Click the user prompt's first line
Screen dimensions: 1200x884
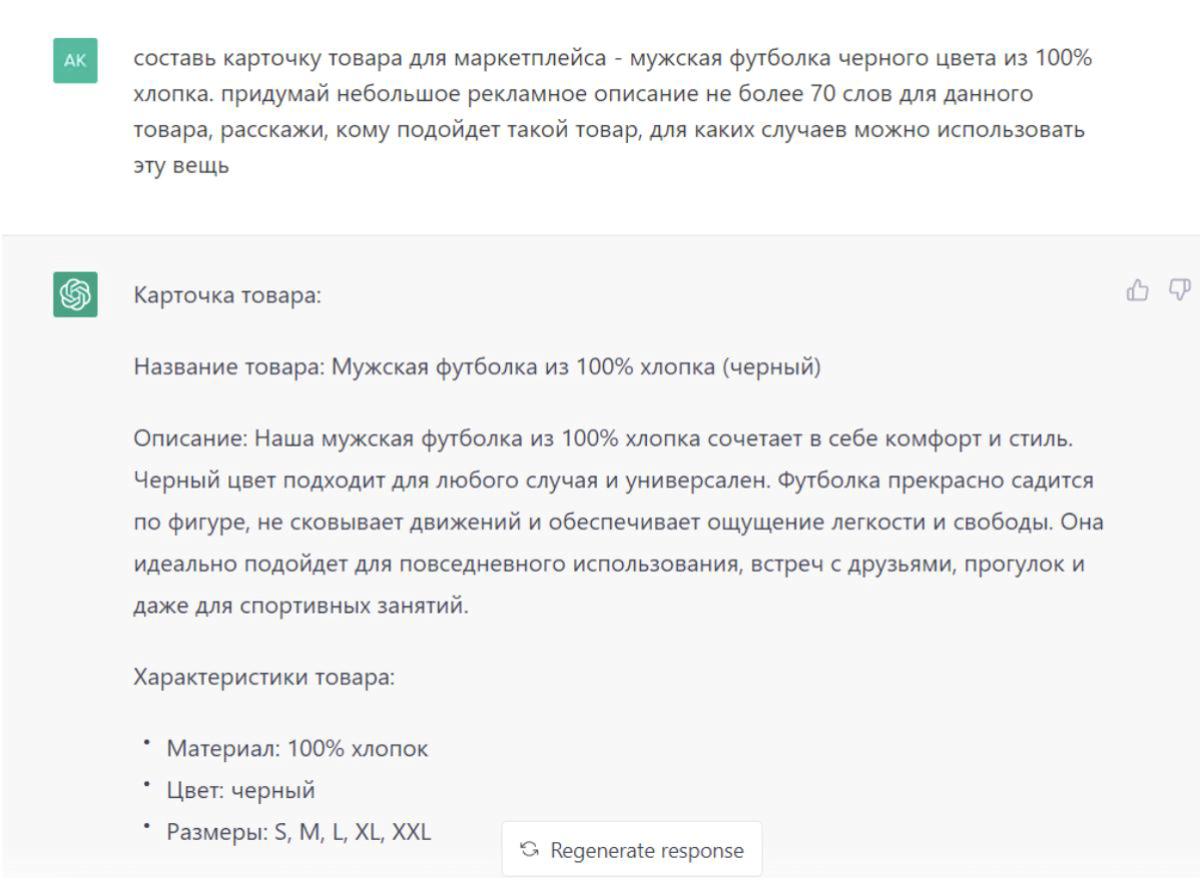[613, 58]
